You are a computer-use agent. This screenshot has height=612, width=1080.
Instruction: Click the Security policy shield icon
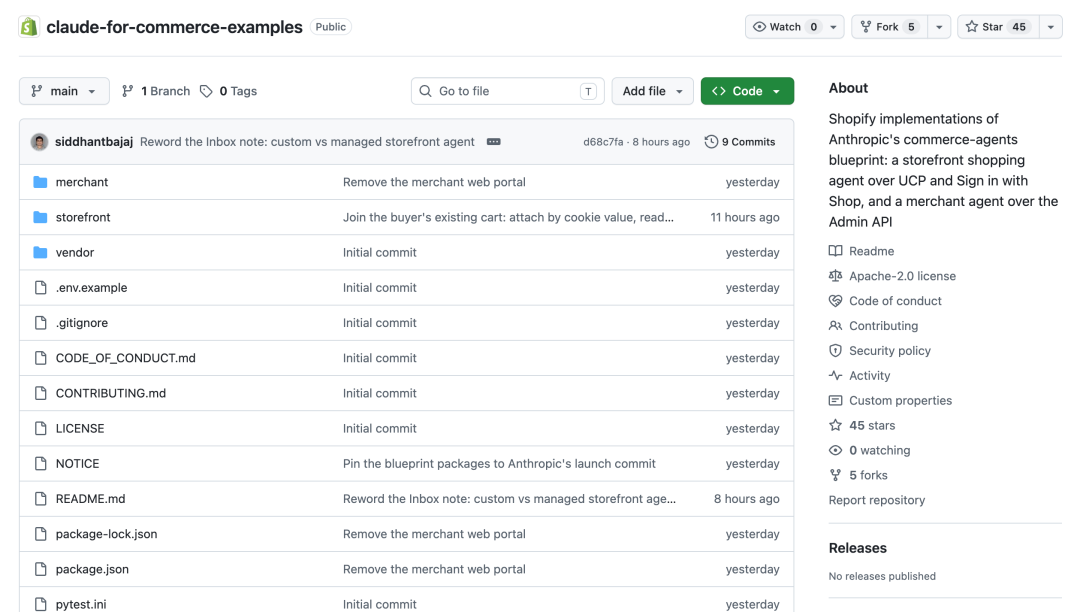[835, 350]
